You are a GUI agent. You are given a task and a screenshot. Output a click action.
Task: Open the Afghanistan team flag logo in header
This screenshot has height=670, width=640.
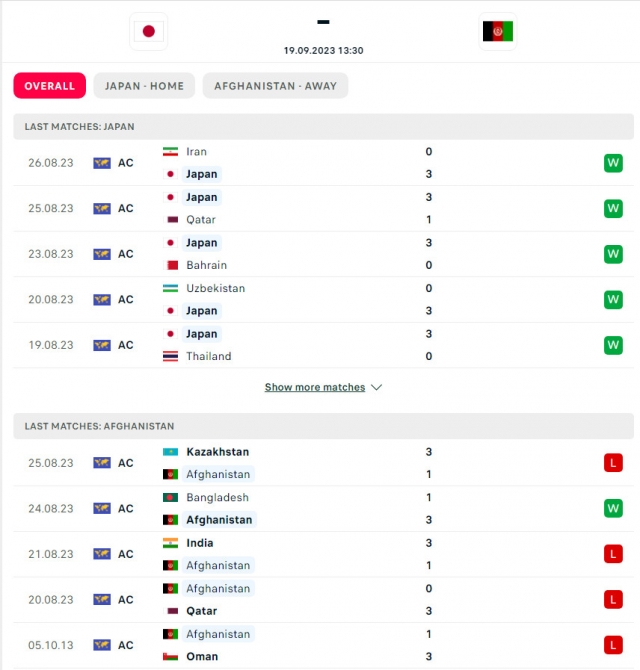[498, 31]
